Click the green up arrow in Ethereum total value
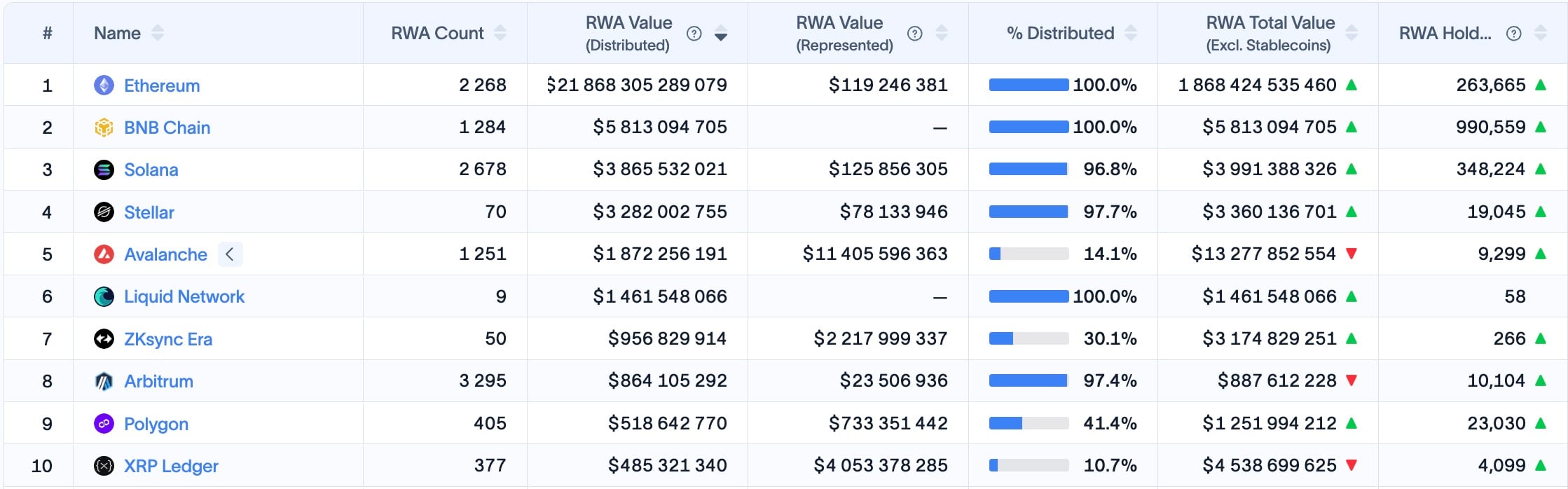 [1352, 85]
